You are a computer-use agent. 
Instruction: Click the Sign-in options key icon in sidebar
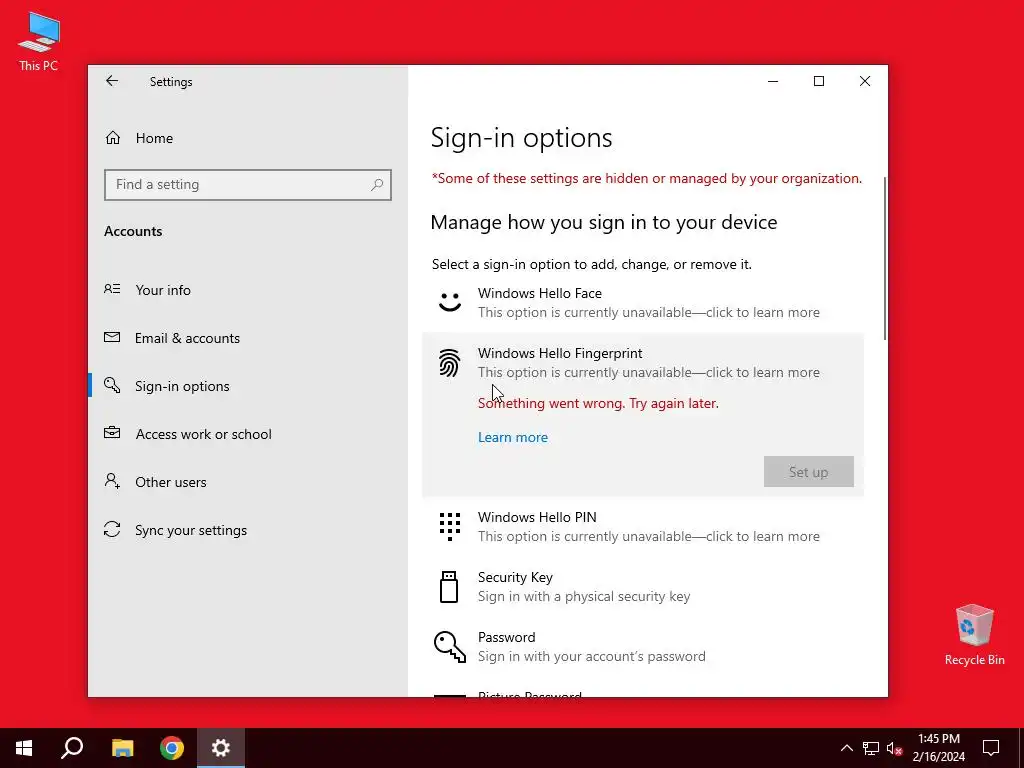pyautogui.click(x=112, y=385)
